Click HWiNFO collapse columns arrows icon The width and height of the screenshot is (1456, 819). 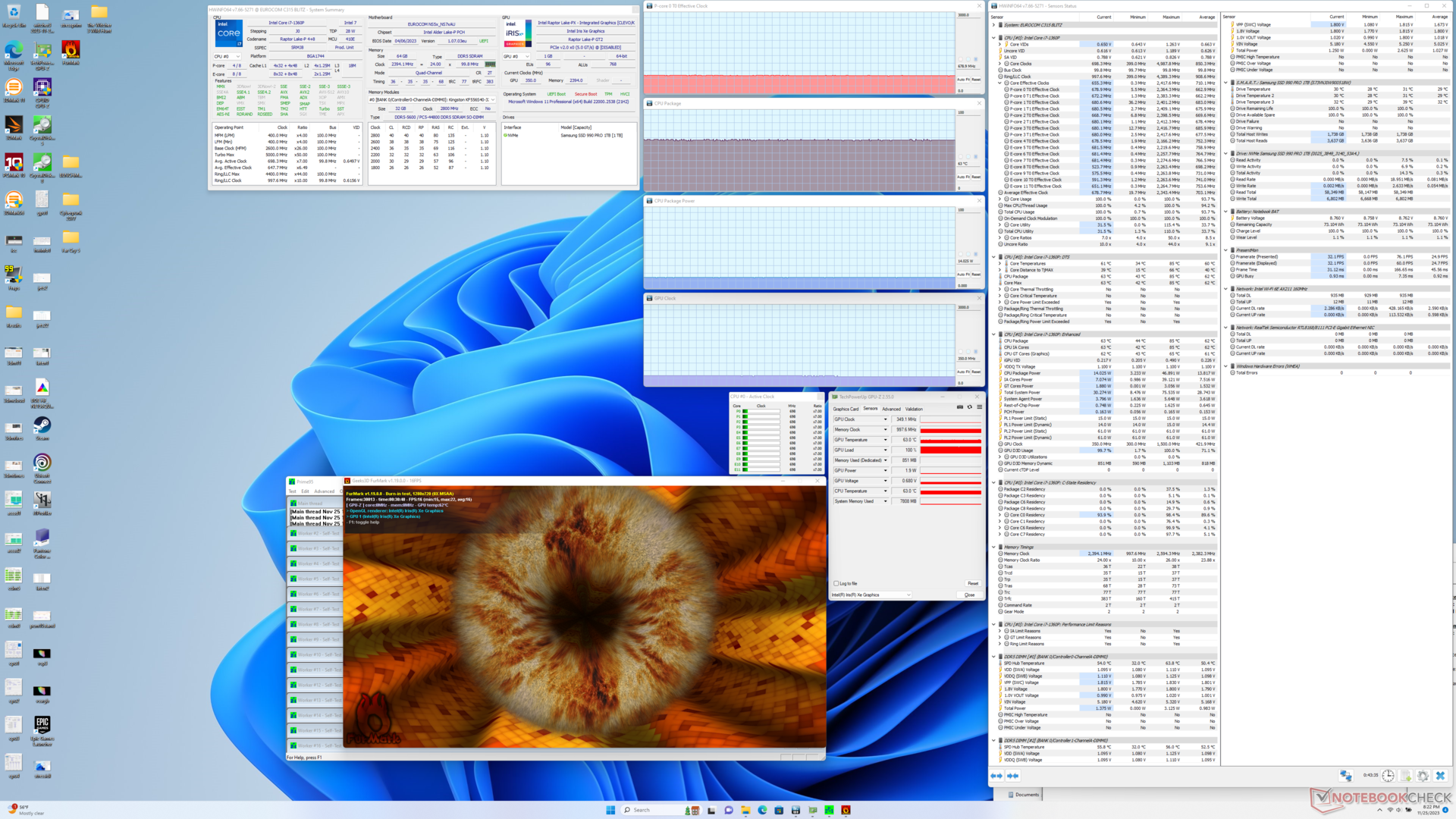pyautogui.click(x=1012, y=776)
